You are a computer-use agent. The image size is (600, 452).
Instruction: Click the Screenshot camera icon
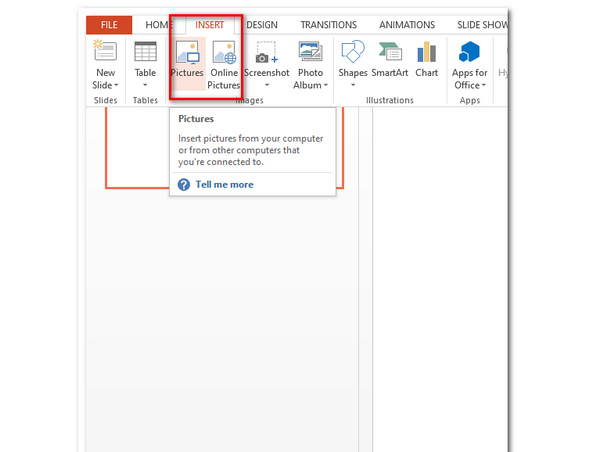[x=267, y=52]
